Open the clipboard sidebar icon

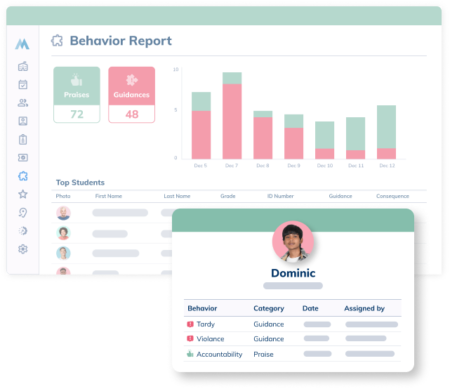(23, 139)
